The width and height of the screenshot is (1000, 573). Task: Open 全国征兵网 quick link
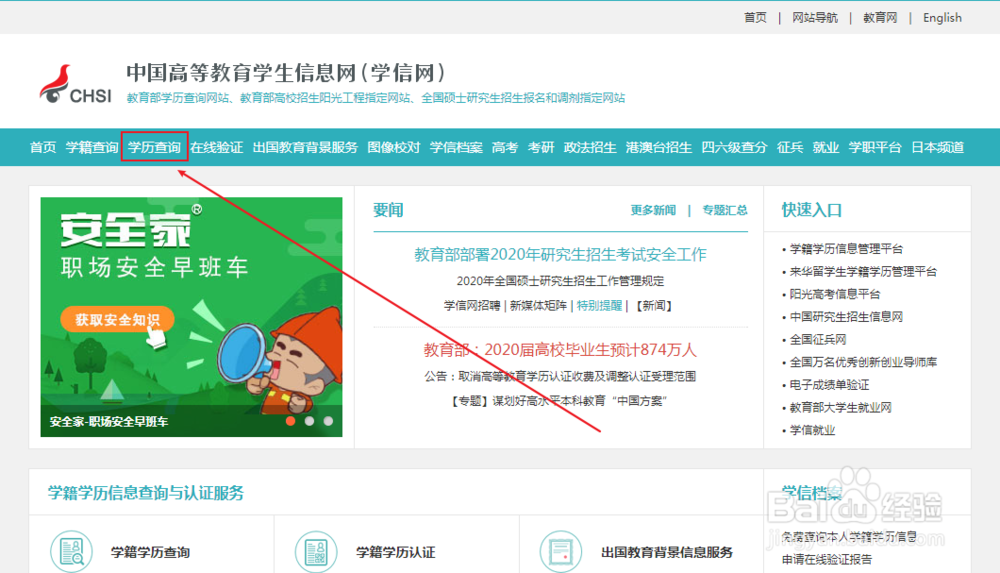818,339
